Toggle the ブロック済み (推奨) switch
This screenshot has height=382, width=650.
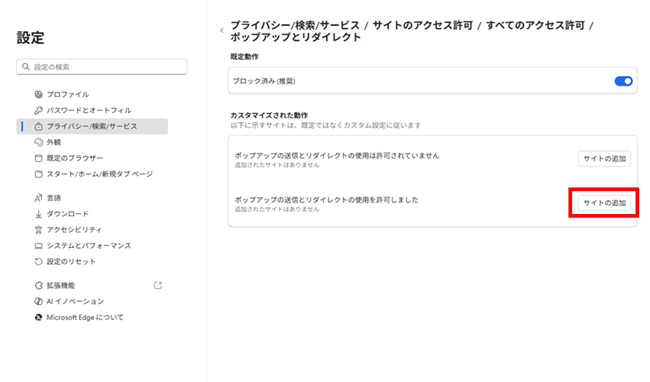tap(623, 81)
